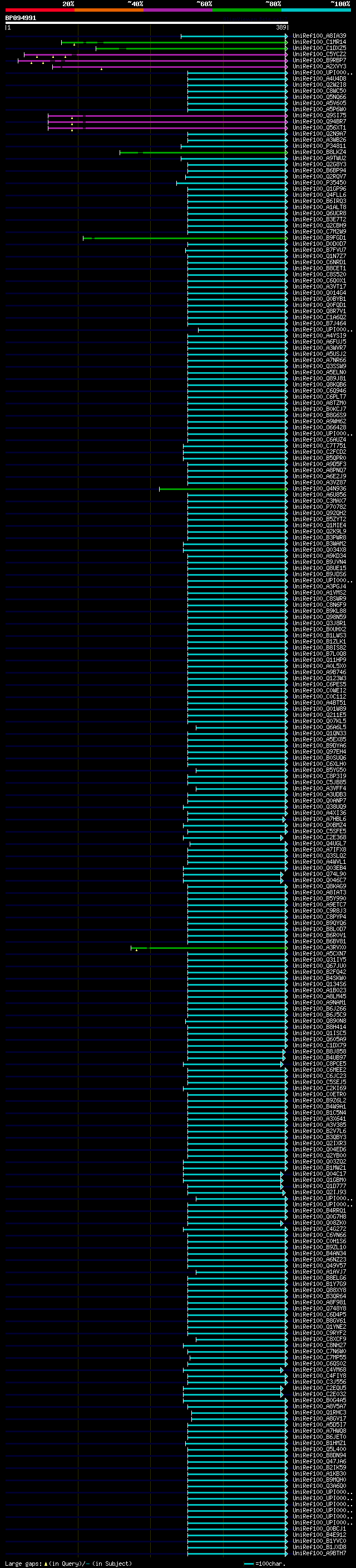356x1568 pixels.
Task: Click the green ~80% identity legend segment
Action: [x=247, y=10]
